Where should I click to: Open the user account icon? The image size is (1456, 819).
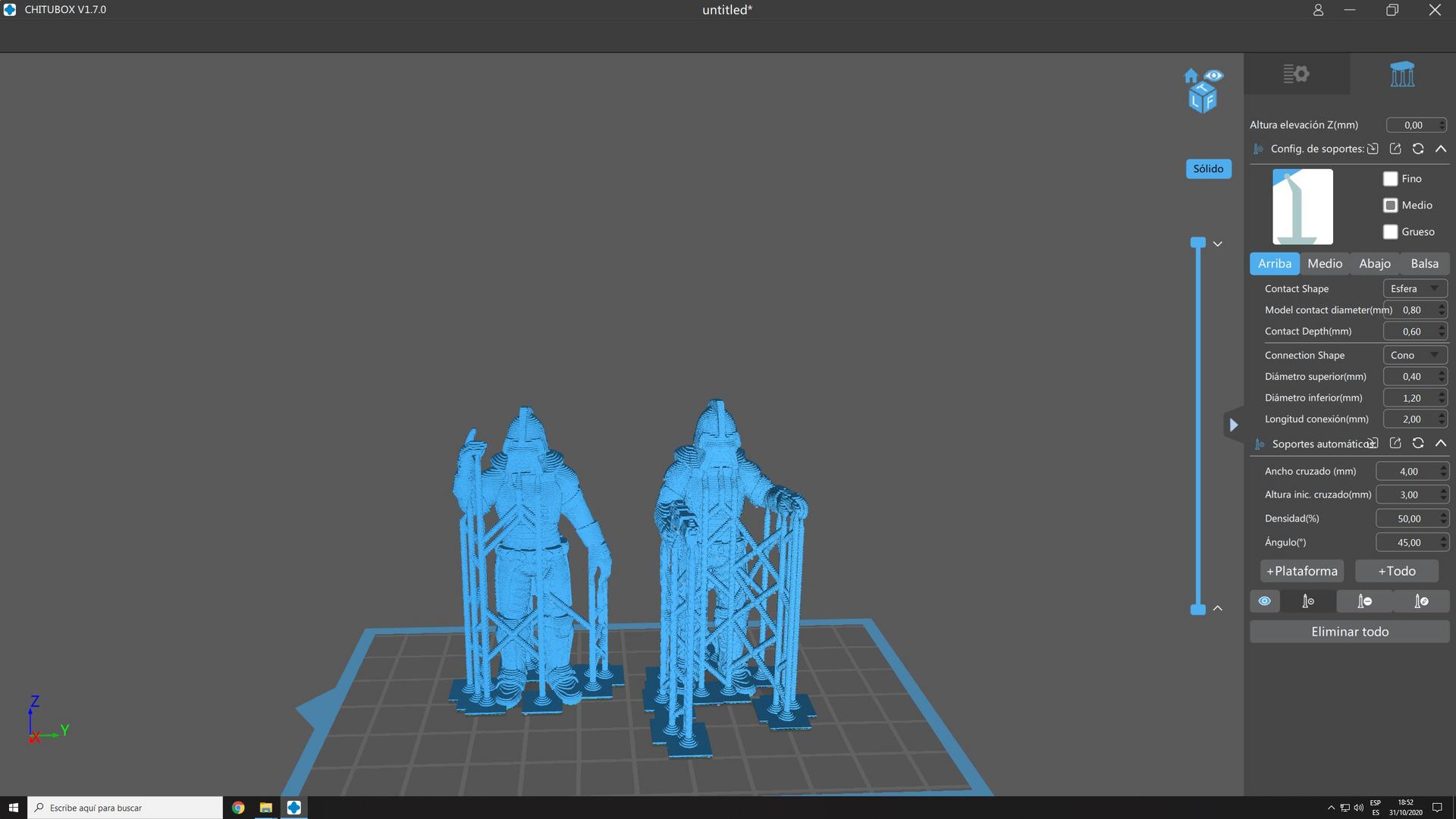(1318, 10)
